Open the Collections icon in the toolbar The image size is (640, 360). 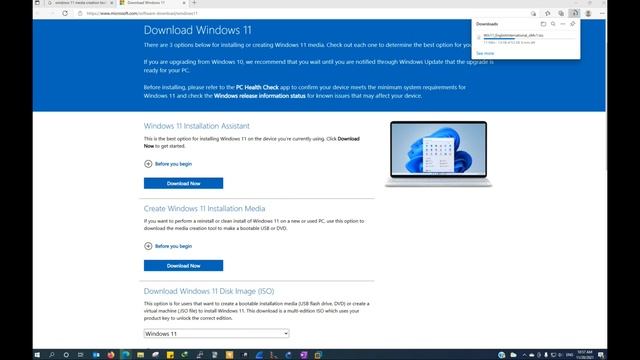[561, 13]
